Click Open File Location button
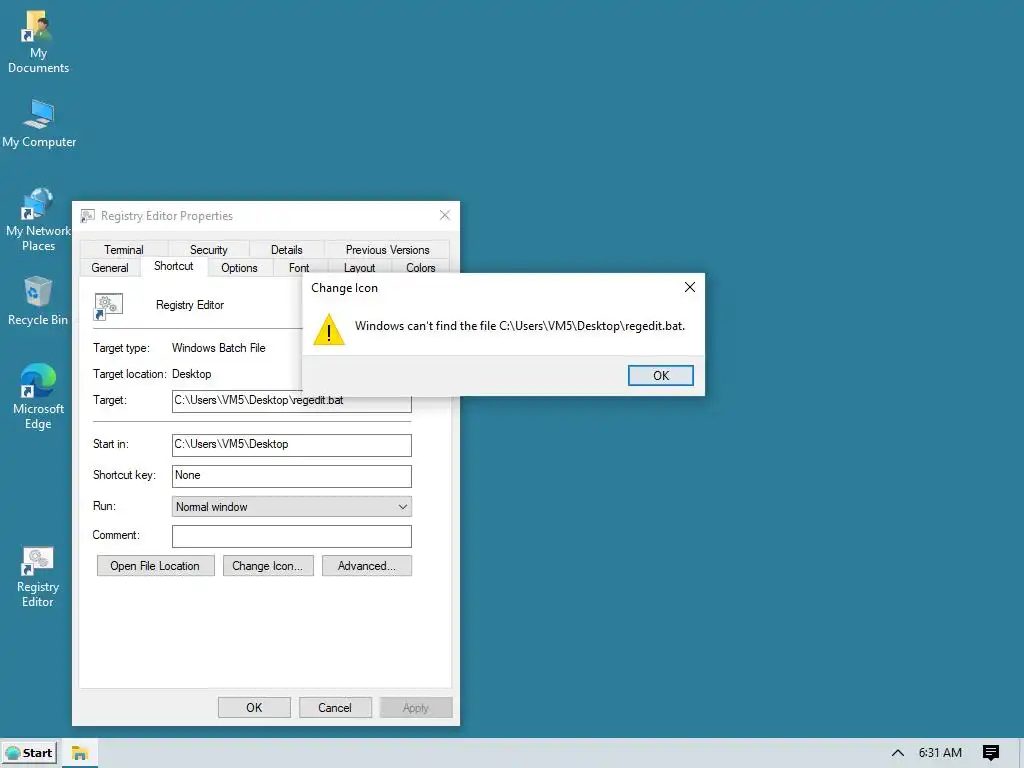The width and height of the screenshot is (1024, 768). click(155, 566)
